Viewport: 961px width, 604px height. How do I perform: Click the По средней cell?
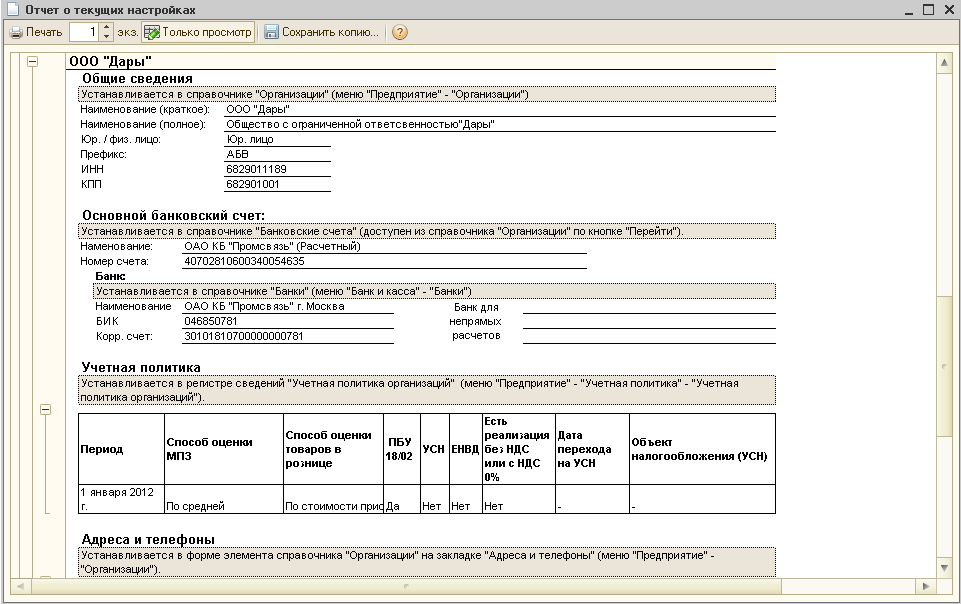[x=224, y=499]
